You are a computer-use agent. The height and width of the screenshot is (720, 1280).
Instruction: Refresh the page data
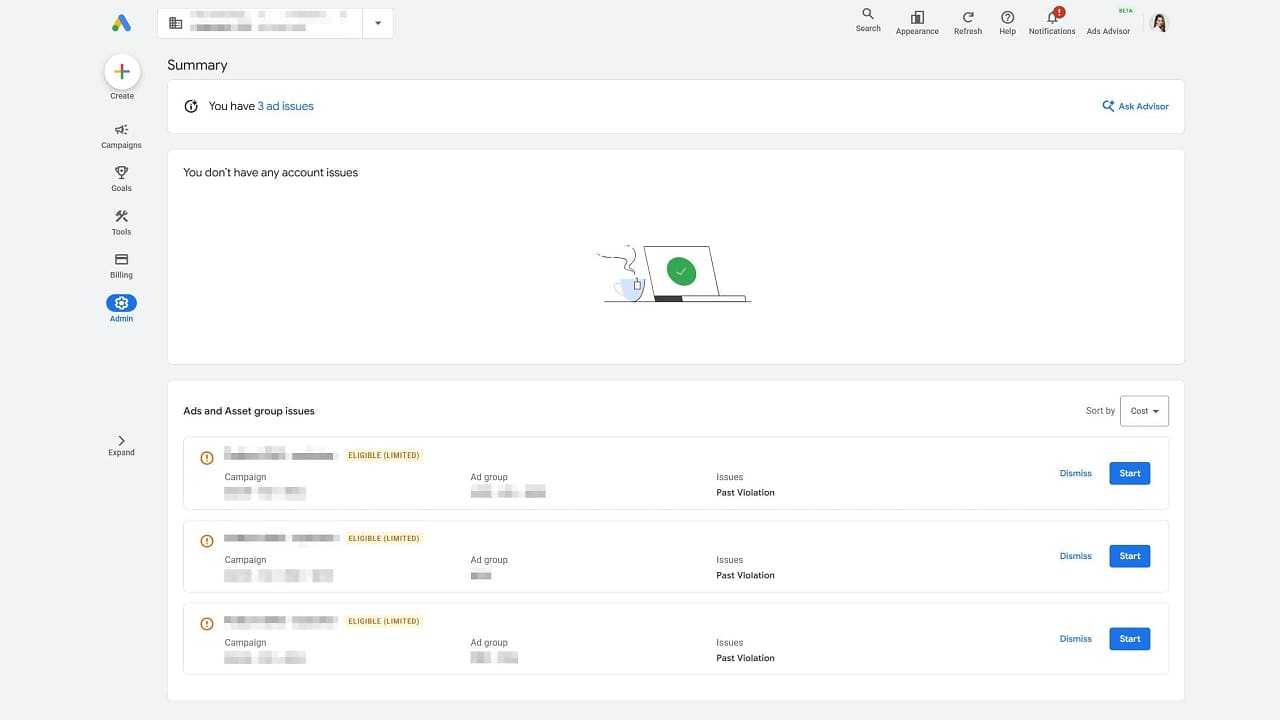[x=968, y=22]
